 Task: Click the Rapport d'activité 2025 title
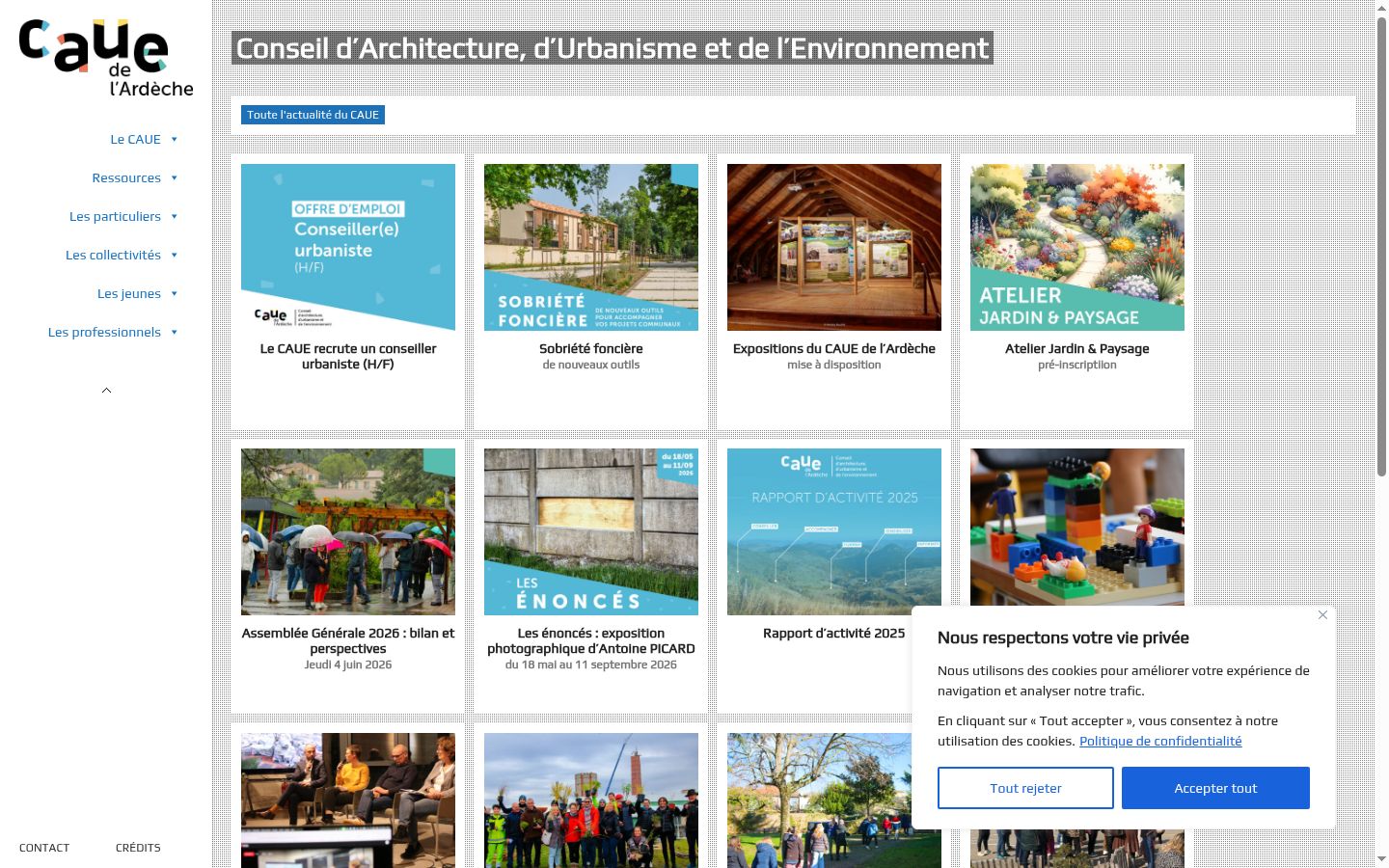point(834,633)
